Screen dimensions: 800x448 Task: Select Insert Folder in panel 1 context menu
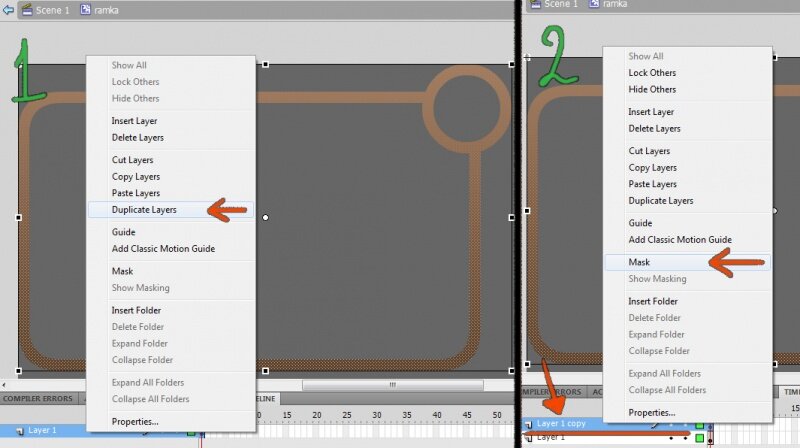coord(136,310)
